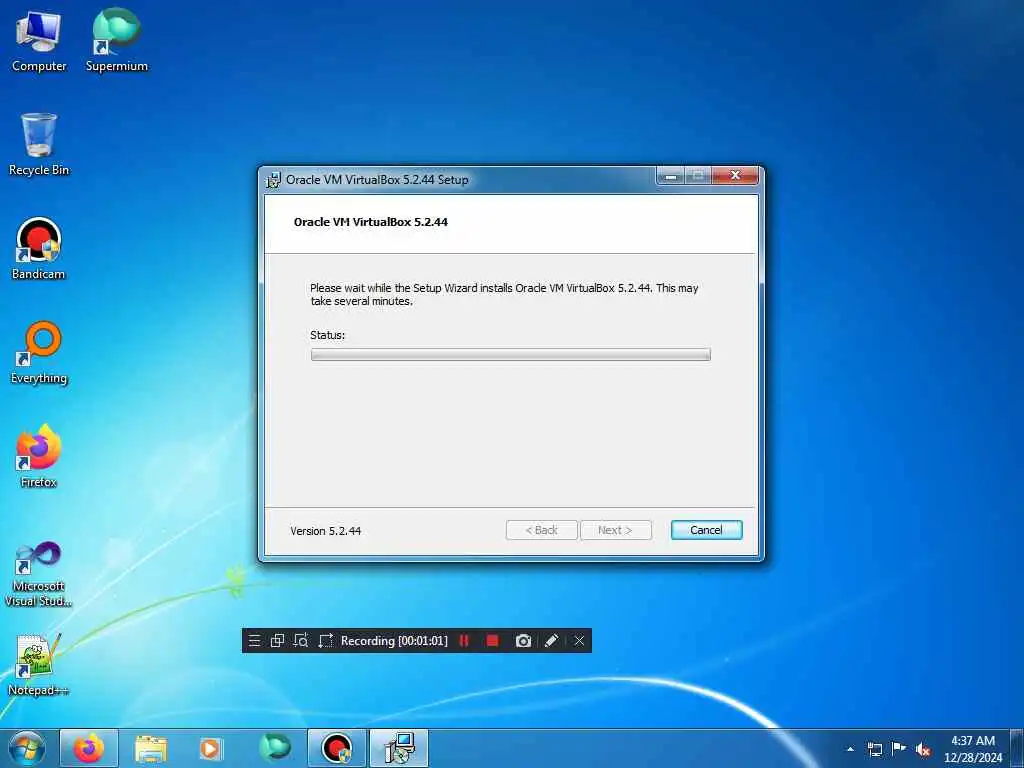1024x768 pixels.
Task: Click the "Status:" label
Action: pos(327,335)
